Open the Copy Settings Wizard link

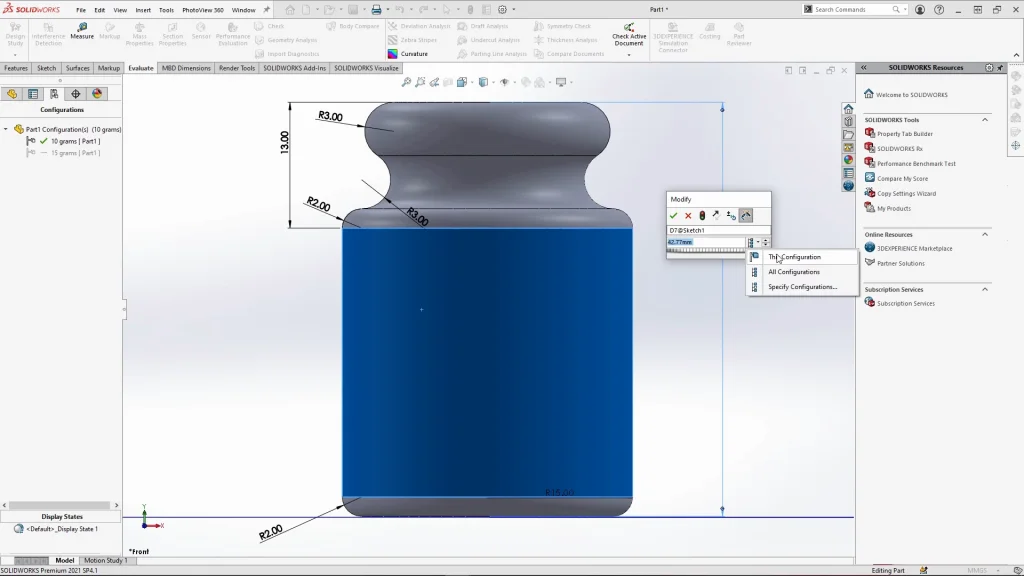click(x=906, y=193)
